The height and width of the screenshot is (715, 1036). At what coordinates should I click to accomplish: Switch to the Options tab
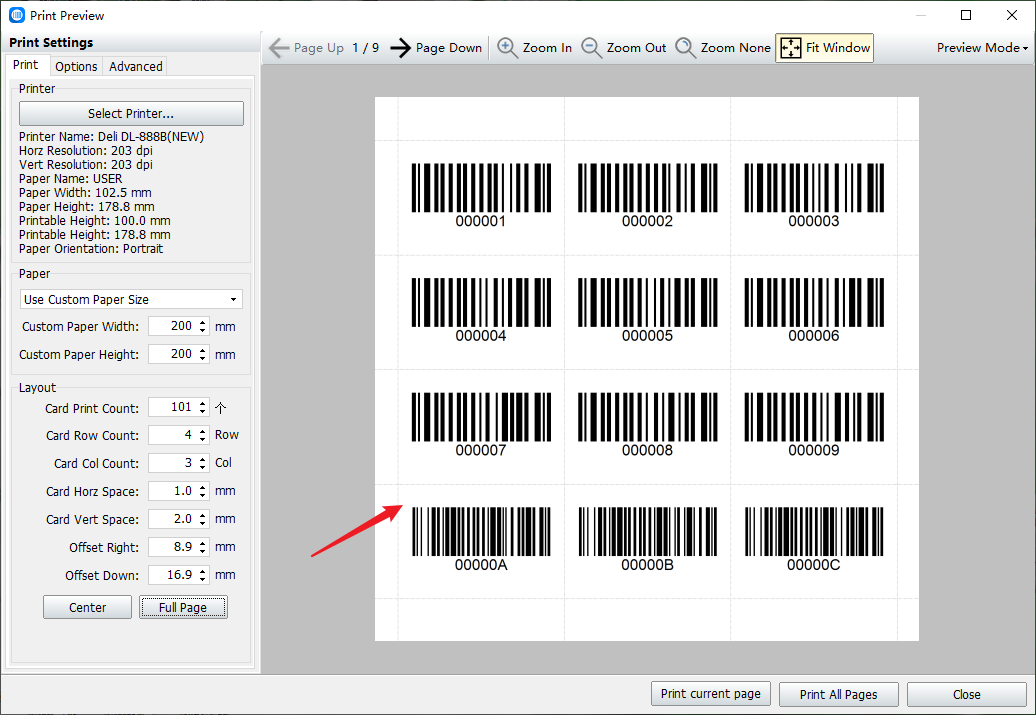coord(76,66)
